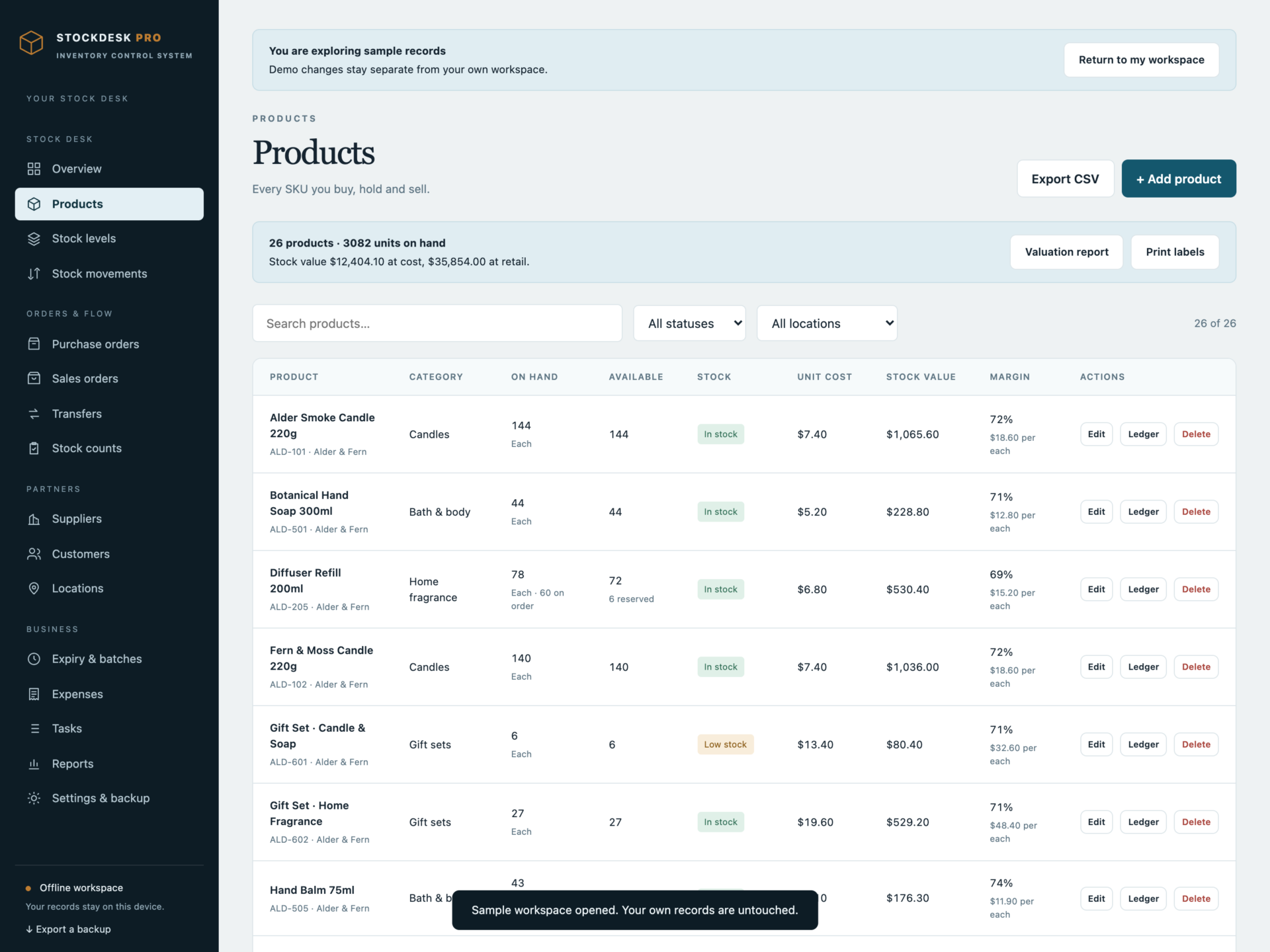Edit Alder Smoke Candle 220g

point(1096,434)
